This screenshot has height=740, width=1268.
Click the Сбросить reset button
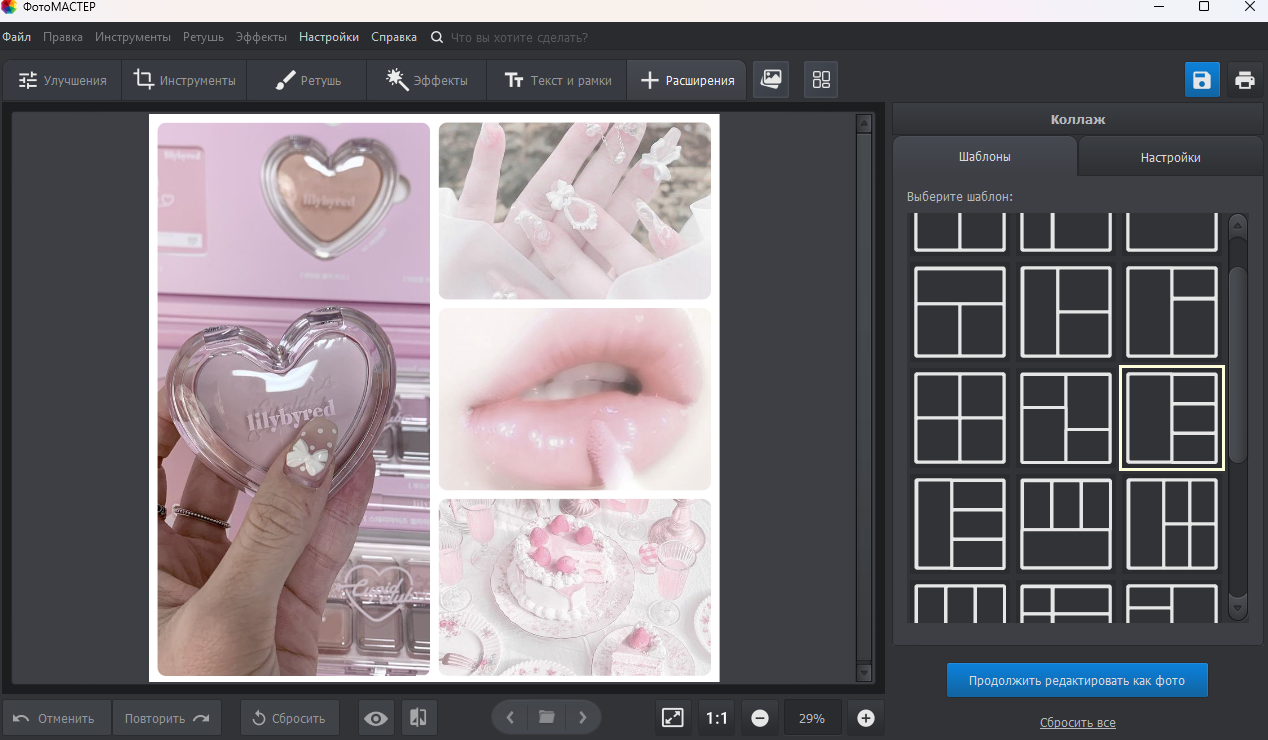point(289,718)
